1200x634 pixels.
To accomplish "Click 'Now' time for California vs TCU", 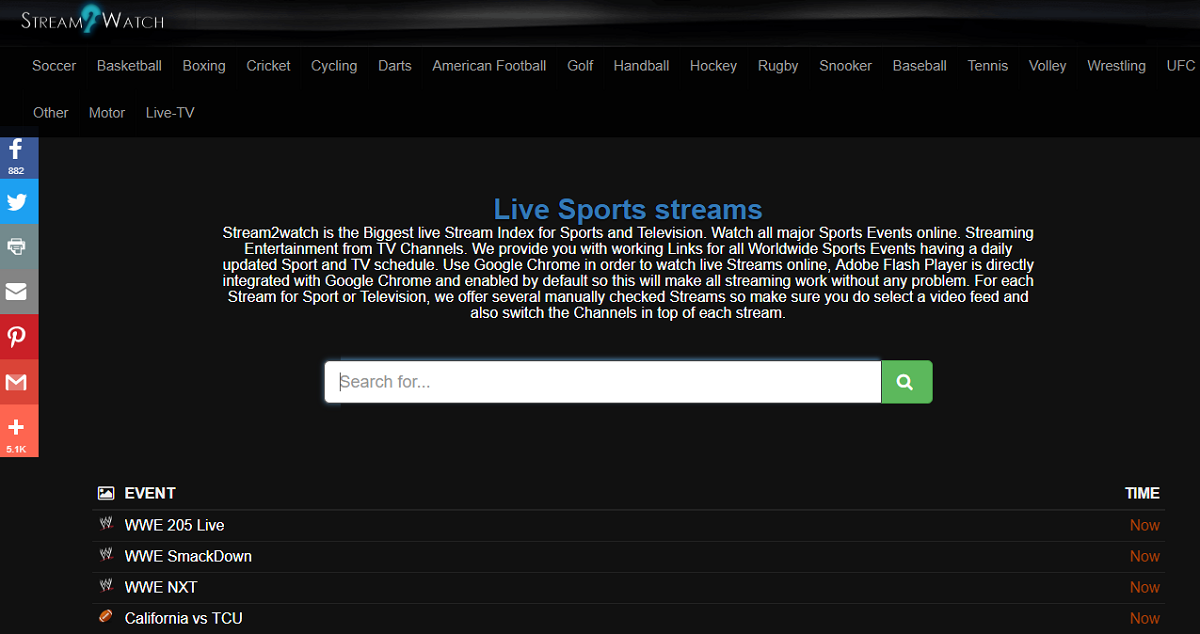I will click(x=1145, y=618).
